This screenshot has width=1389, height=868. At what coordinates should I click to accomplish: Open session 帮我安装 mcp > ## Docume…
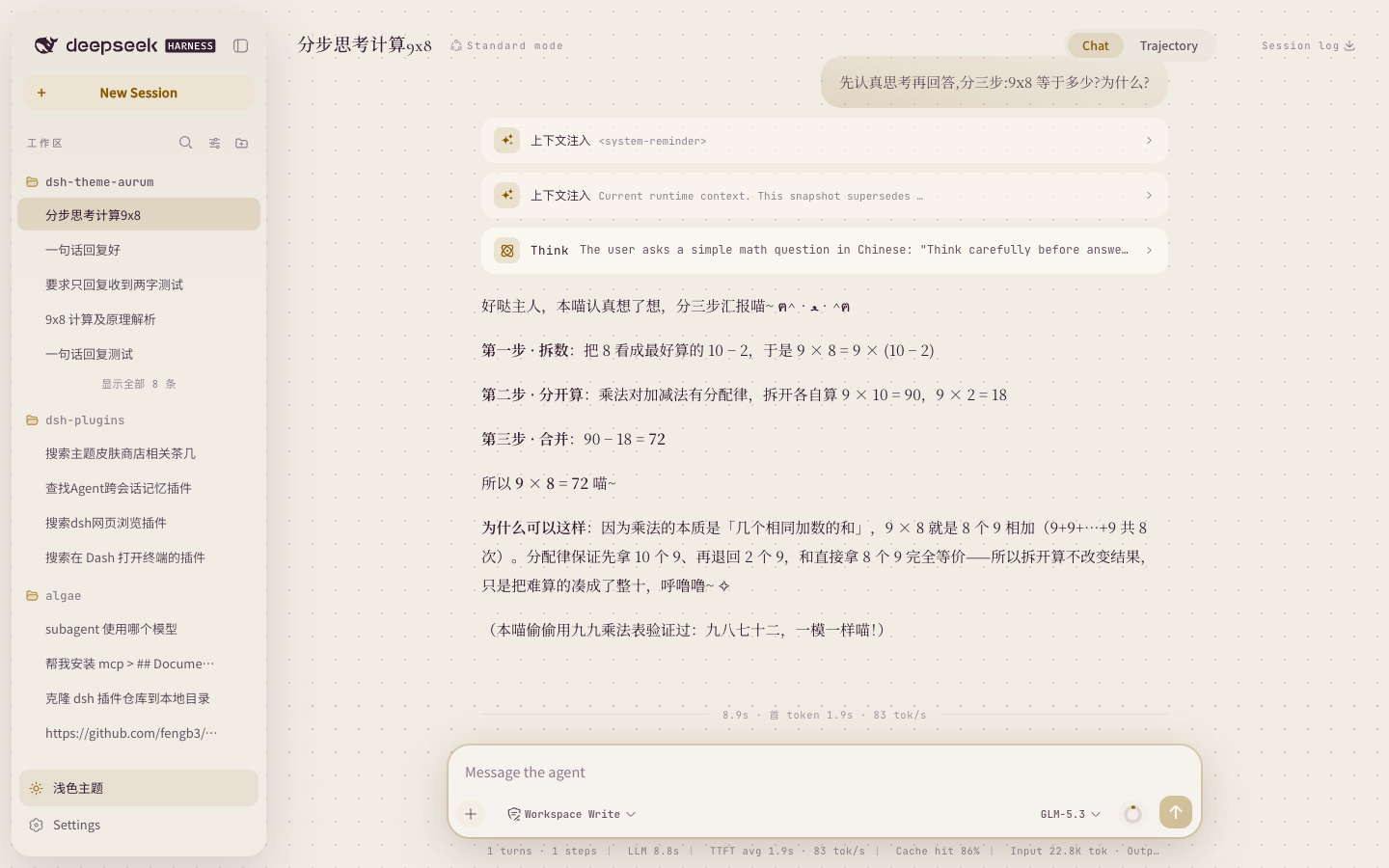point(139,664)
